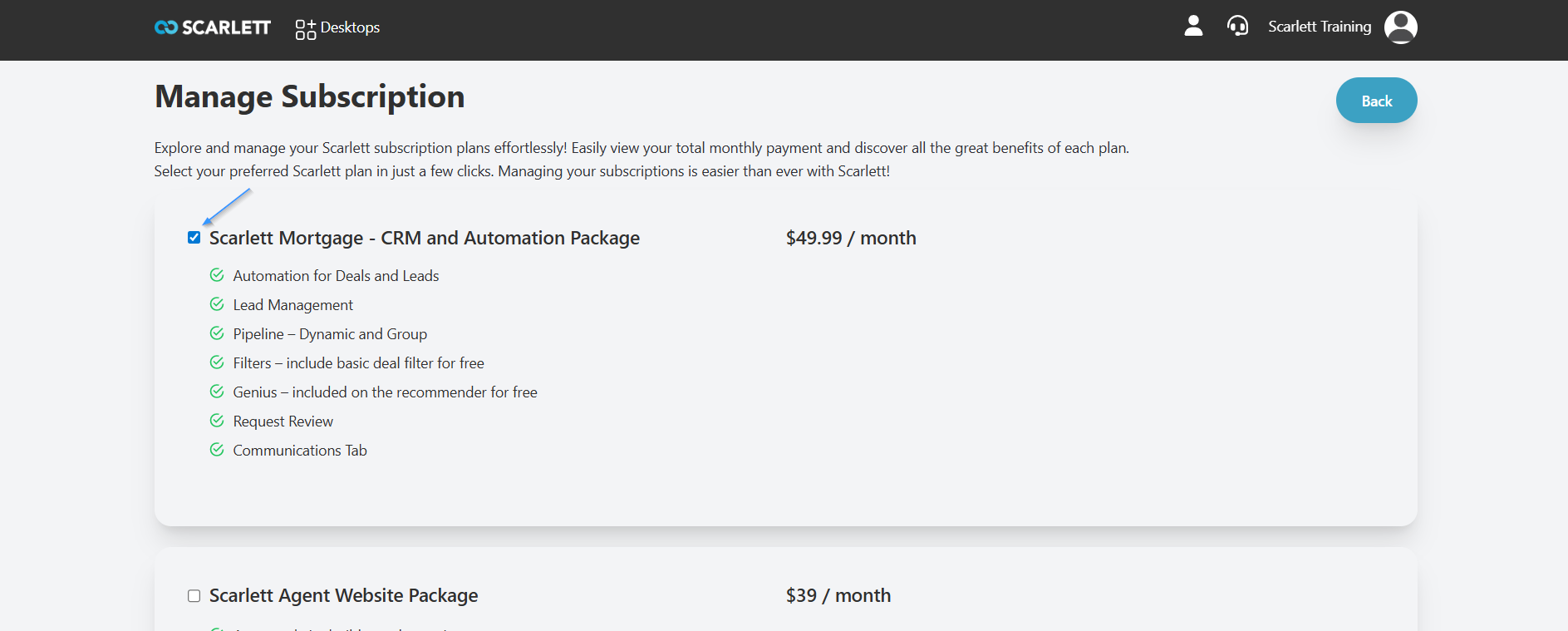Click checkmark icon beside Filters basic deal filter
Screen dimensions: 1568x631
point(217,362)
